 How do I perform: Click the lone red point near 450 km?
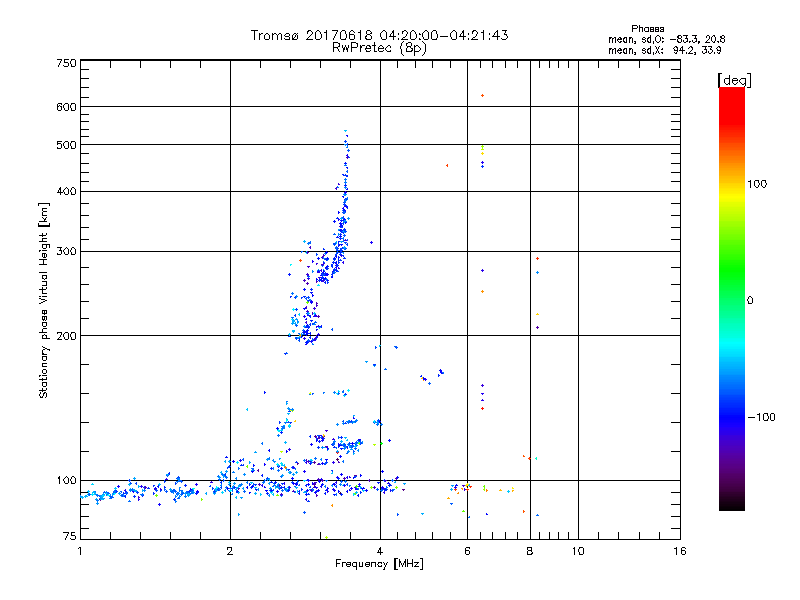pyautogui.click(x=447, y=166)
